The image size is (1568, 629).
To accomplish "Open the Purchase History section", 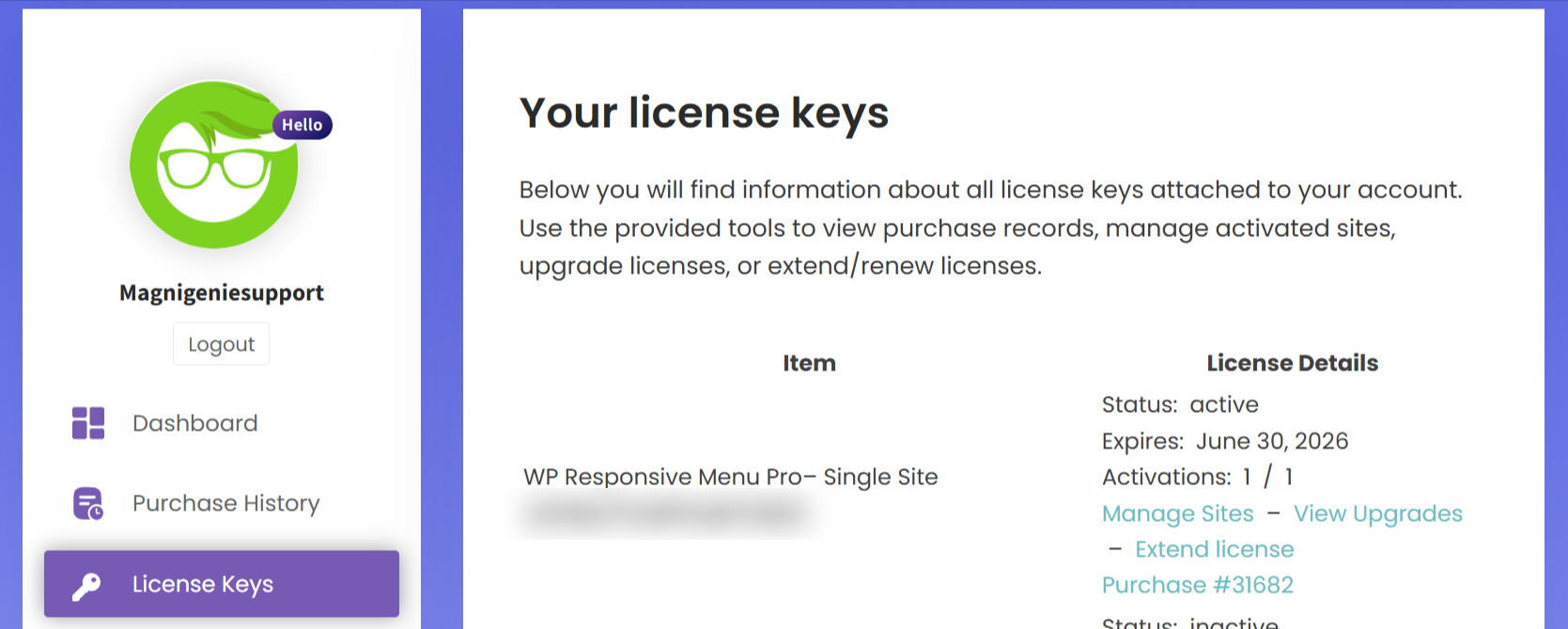I will 225,503.
